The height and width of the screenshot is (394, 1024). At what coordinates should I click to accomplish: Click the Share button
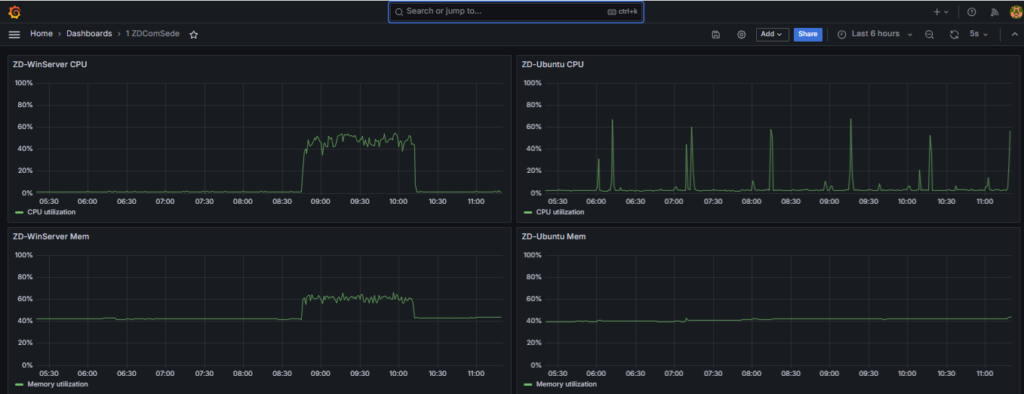pyautogui.click(x=808, y=34)
